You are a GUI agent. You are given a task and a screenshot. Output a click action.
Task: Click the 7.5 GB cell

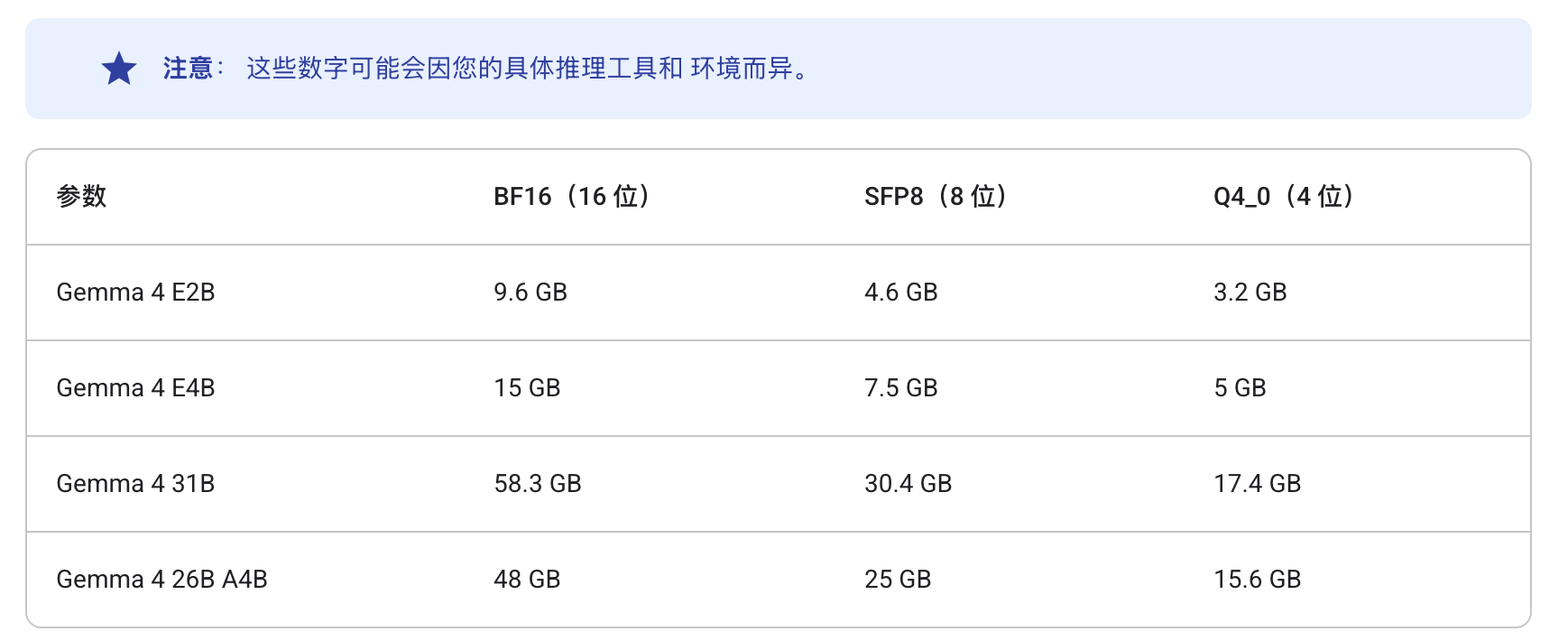[x=900, y=388]
